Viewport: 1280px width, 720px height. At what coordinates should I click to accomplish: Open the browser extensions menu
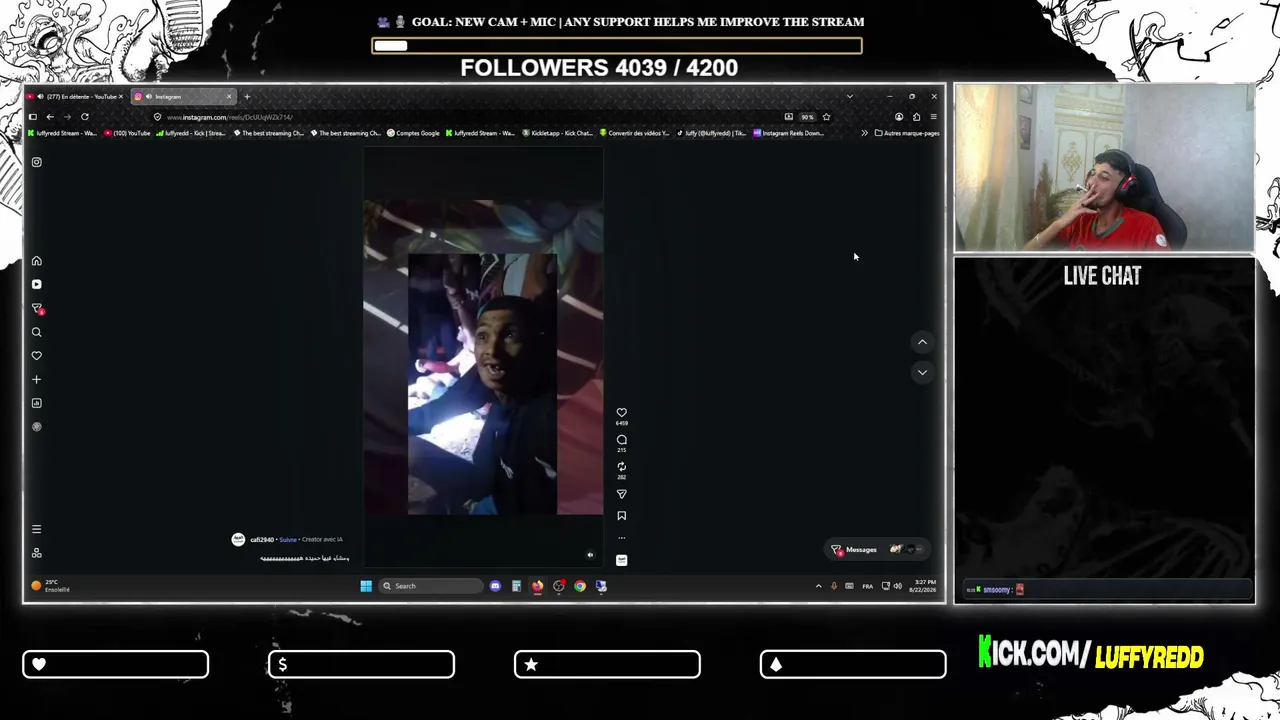click(x=916, y=117)
